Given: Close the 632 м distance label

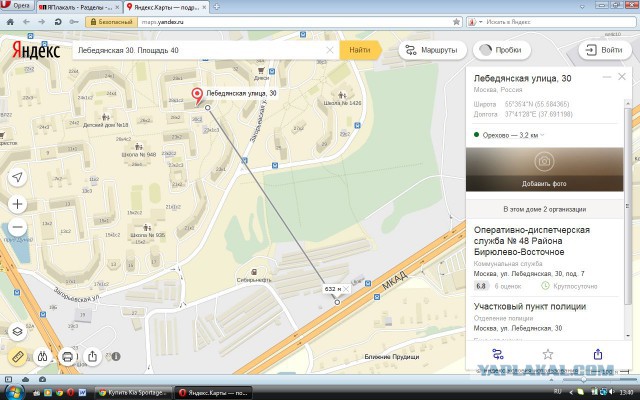Looking at the screenshot, I should 346,289.
